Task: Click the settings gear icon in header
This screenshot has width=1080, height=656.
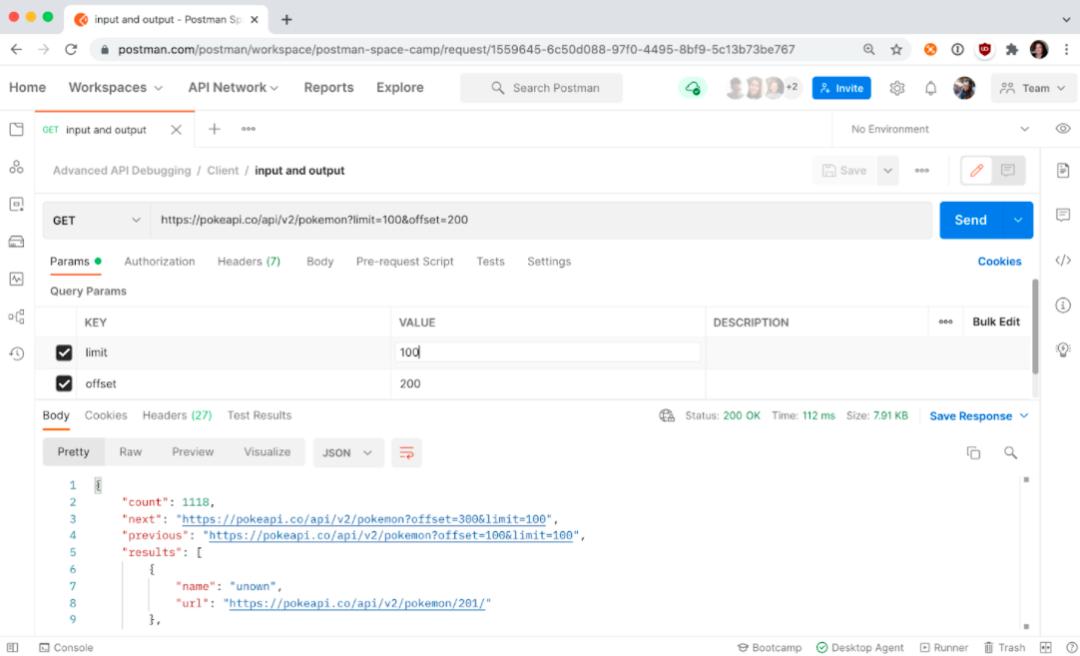Action: pyautogui.click(x=897, y=88)
